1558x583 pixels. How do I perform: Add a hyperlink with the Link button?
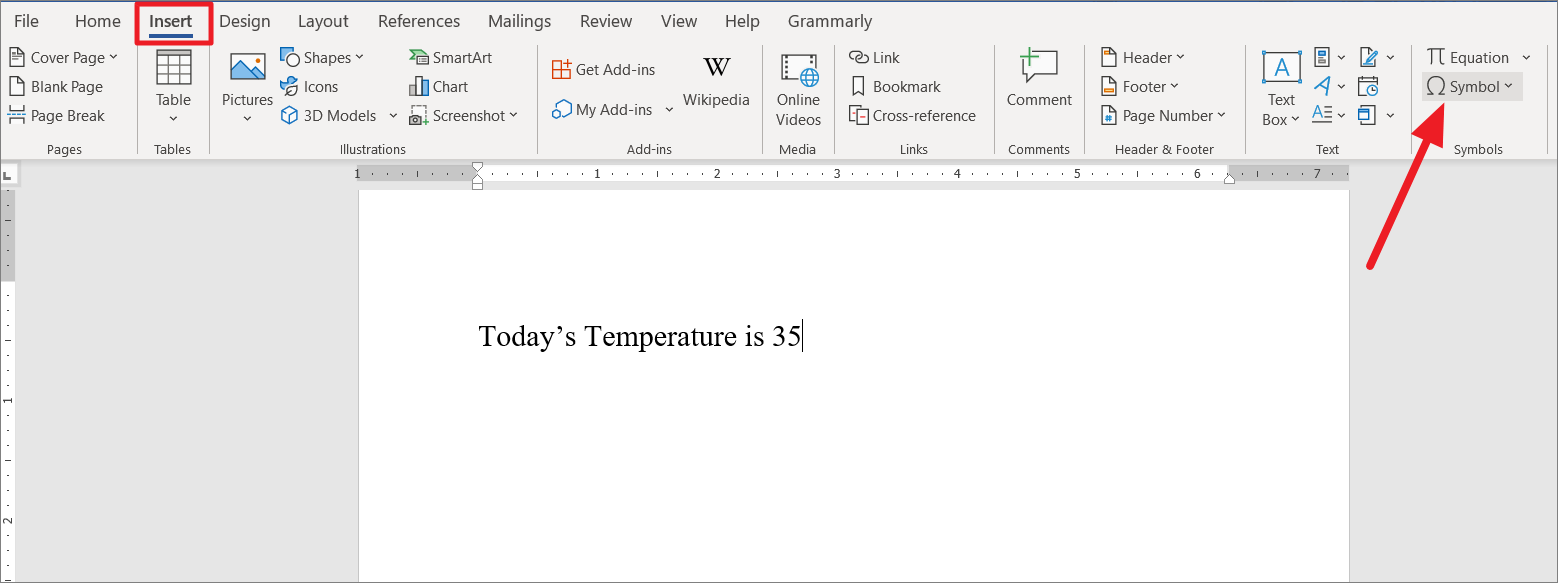pos(873,57)
